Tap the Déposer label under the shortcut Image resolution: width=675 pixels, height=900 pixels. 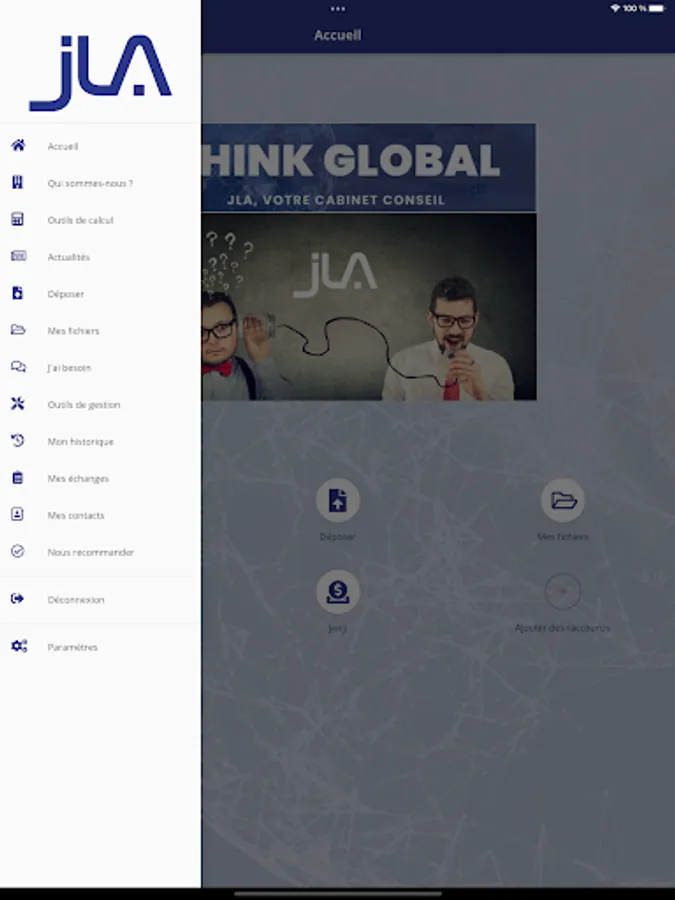tap(338, 537)
